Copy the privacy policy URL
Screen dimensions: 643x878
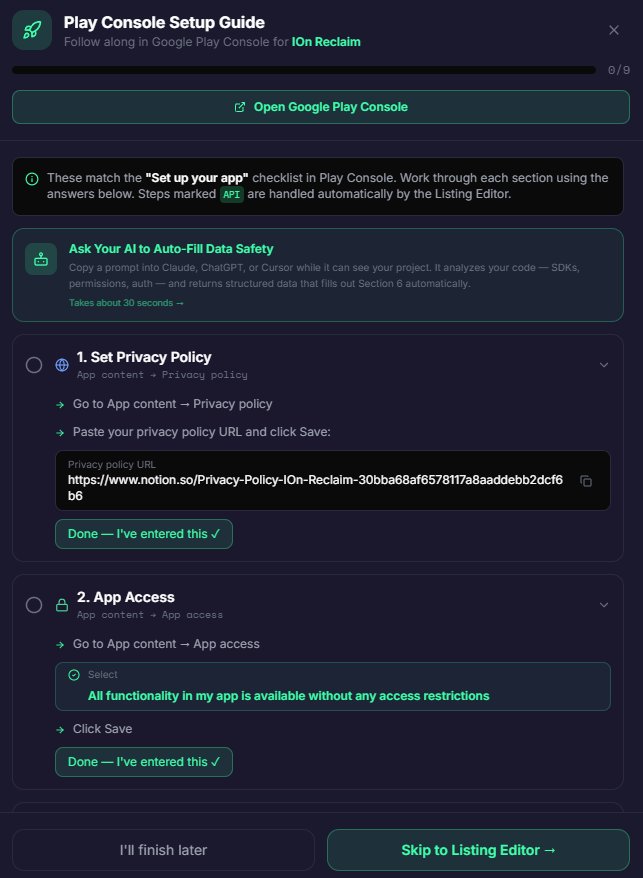pyautogui.click(x=587, y=481)
